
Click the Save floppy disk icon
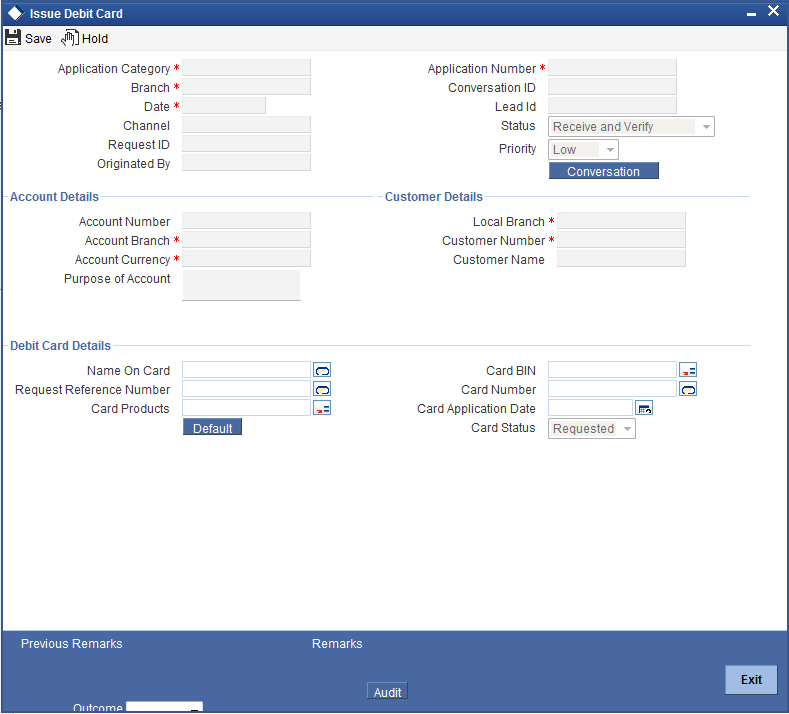tap(13, 38)
